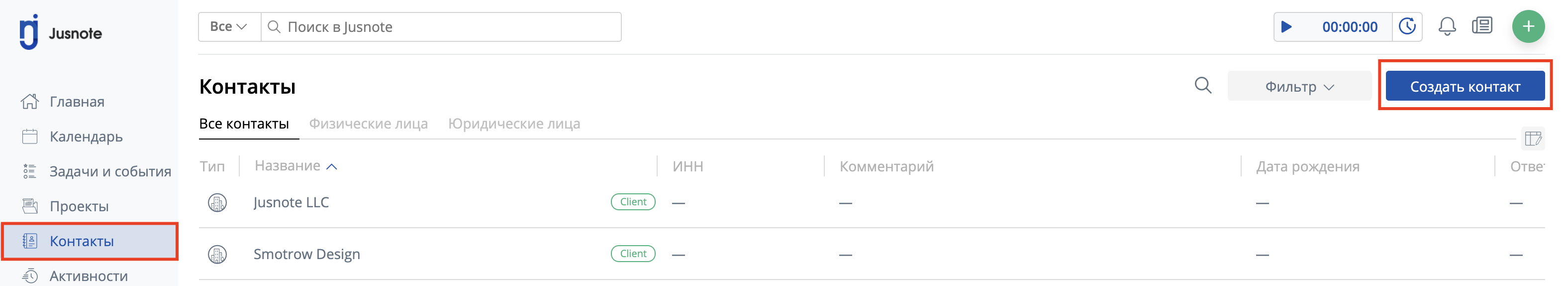
Task: Click Создать контакт button
Action: pyautogui.click(x=1465, y=87)
